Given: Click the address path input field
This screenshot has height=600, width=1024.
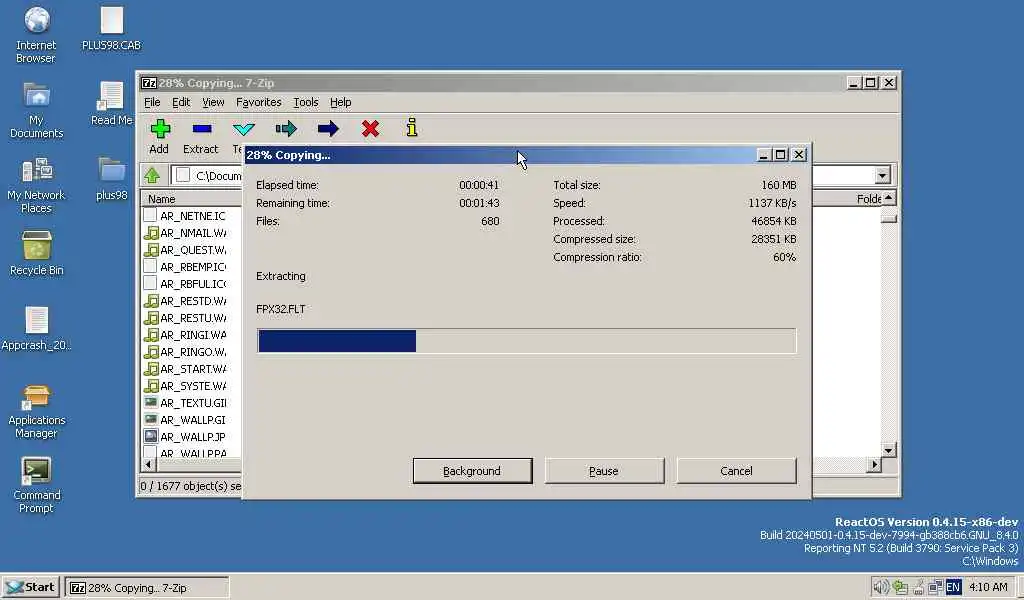Looking at the screenshot, I should coord(206,175).
